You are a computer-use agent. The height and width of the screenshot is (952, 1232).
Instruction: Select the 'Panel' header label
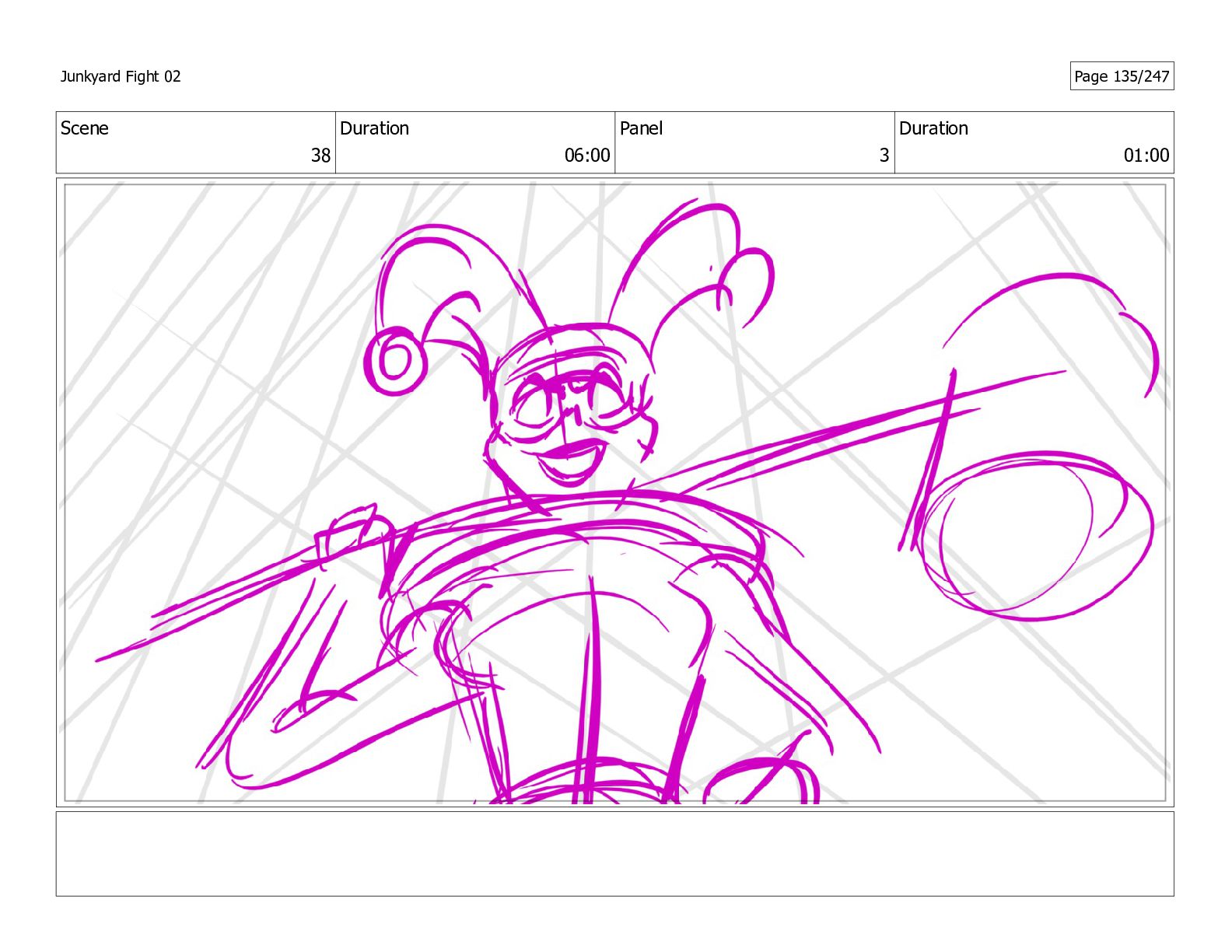[x=641, y=128]
